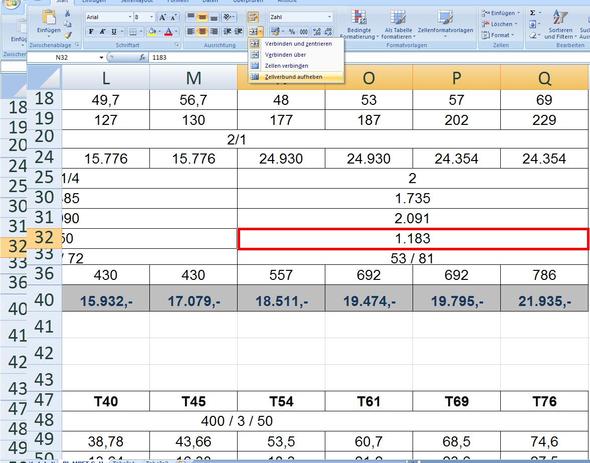Increase font size with the large A icon
The width and height of the screenshot is (590, 463).
click(163, 17)
